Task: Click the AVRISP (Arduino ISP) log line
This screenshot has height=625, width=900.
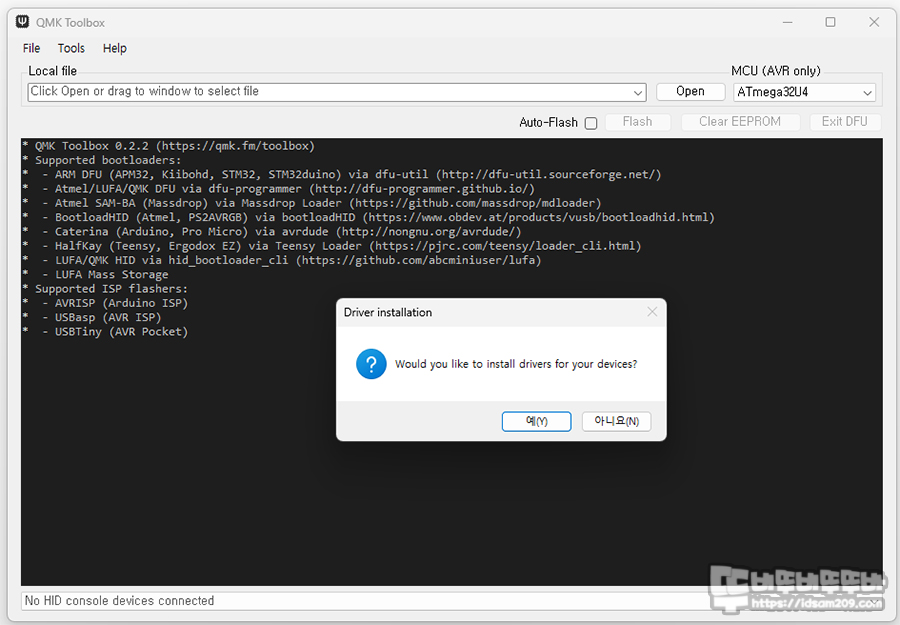Action: pyautogui.click(x=105, y=303)
